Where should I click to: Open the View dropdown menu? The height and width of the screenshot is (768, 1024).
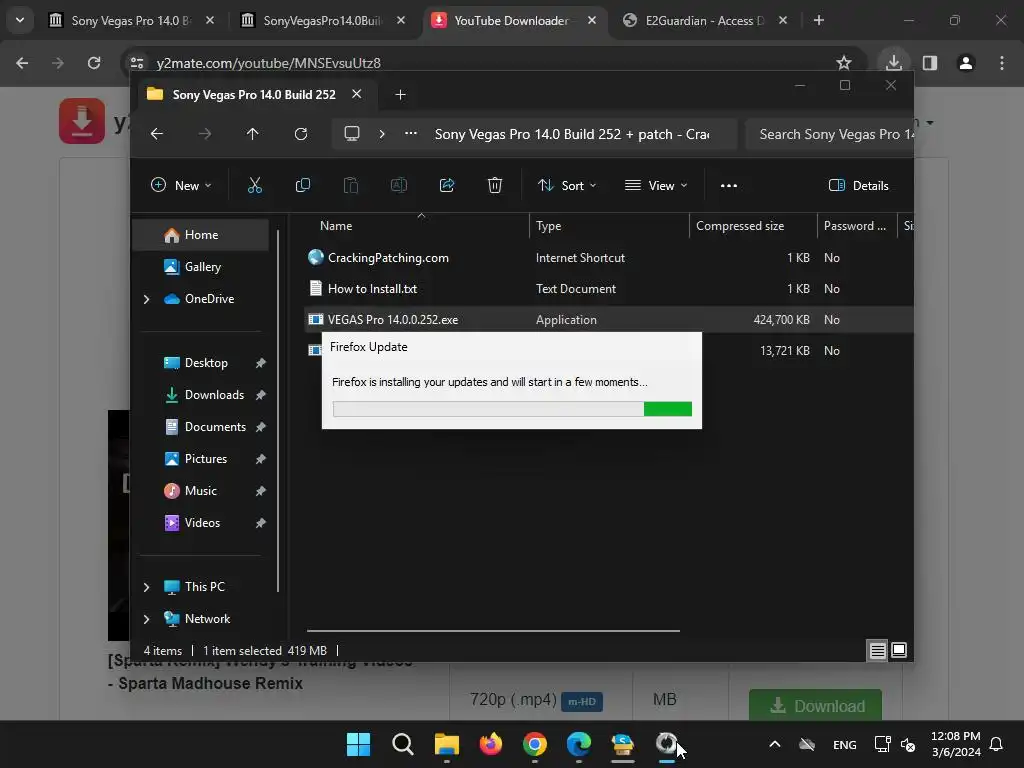656,185
